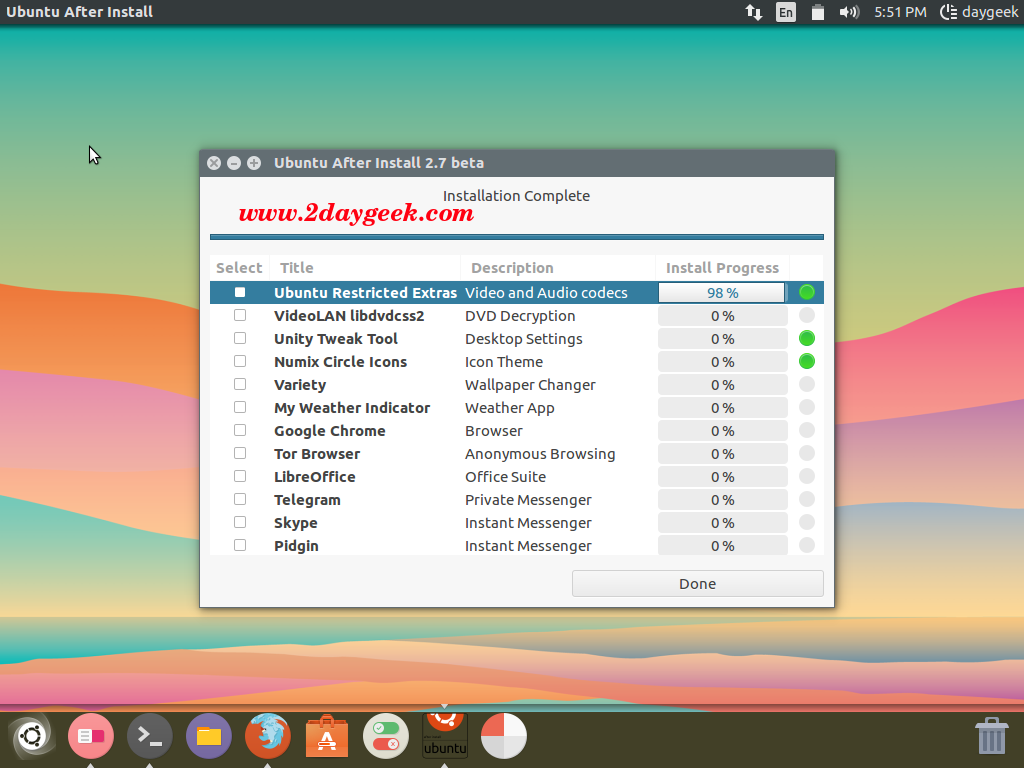Viewport: 1024px width, 768px height.
Task: Click the status dot in the LibreOffice row
Action: pos(807,476)
